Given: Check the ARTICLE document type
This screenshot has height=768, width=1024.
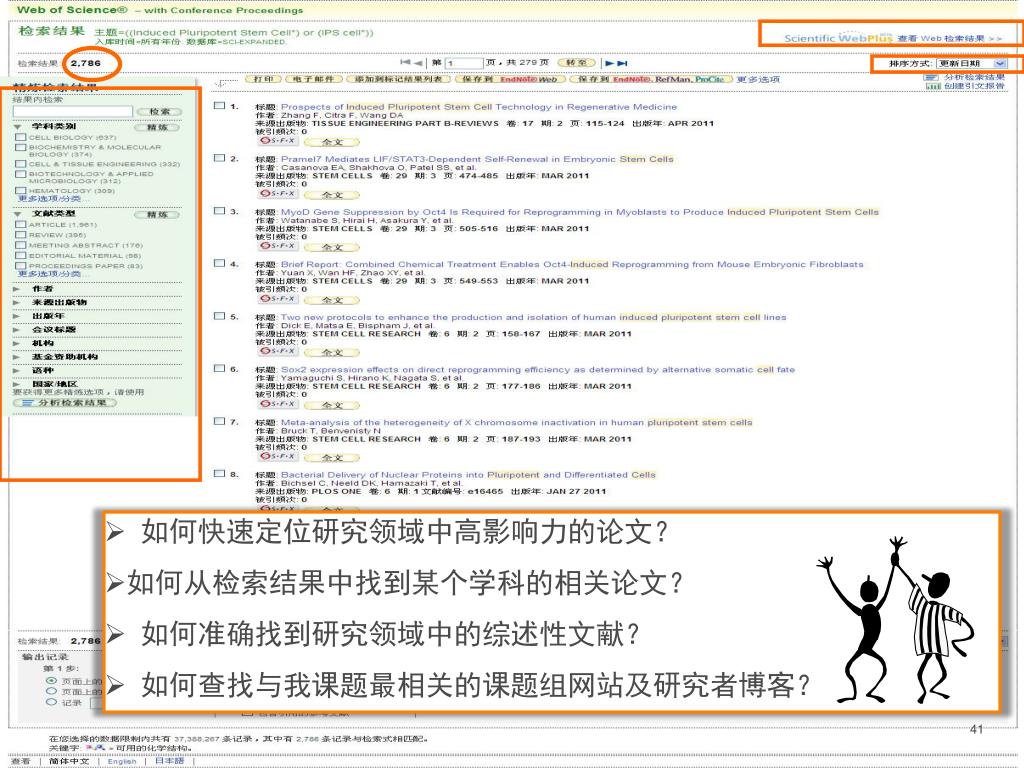Looking at the screenshot, I should [21, 224].
